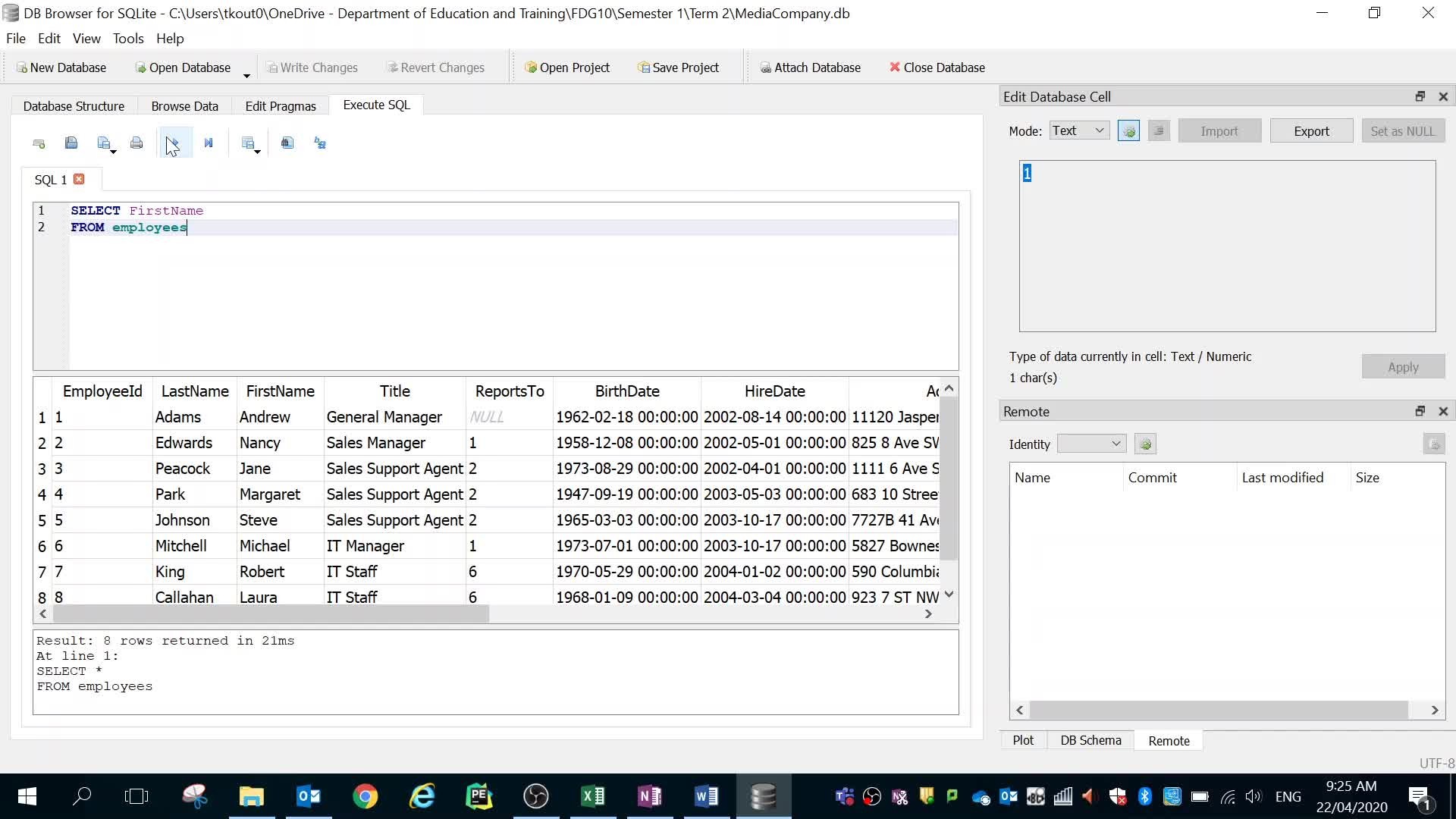Switch to the Browse Data tab
Viewport: 1456px width, 819px height.
184,106
